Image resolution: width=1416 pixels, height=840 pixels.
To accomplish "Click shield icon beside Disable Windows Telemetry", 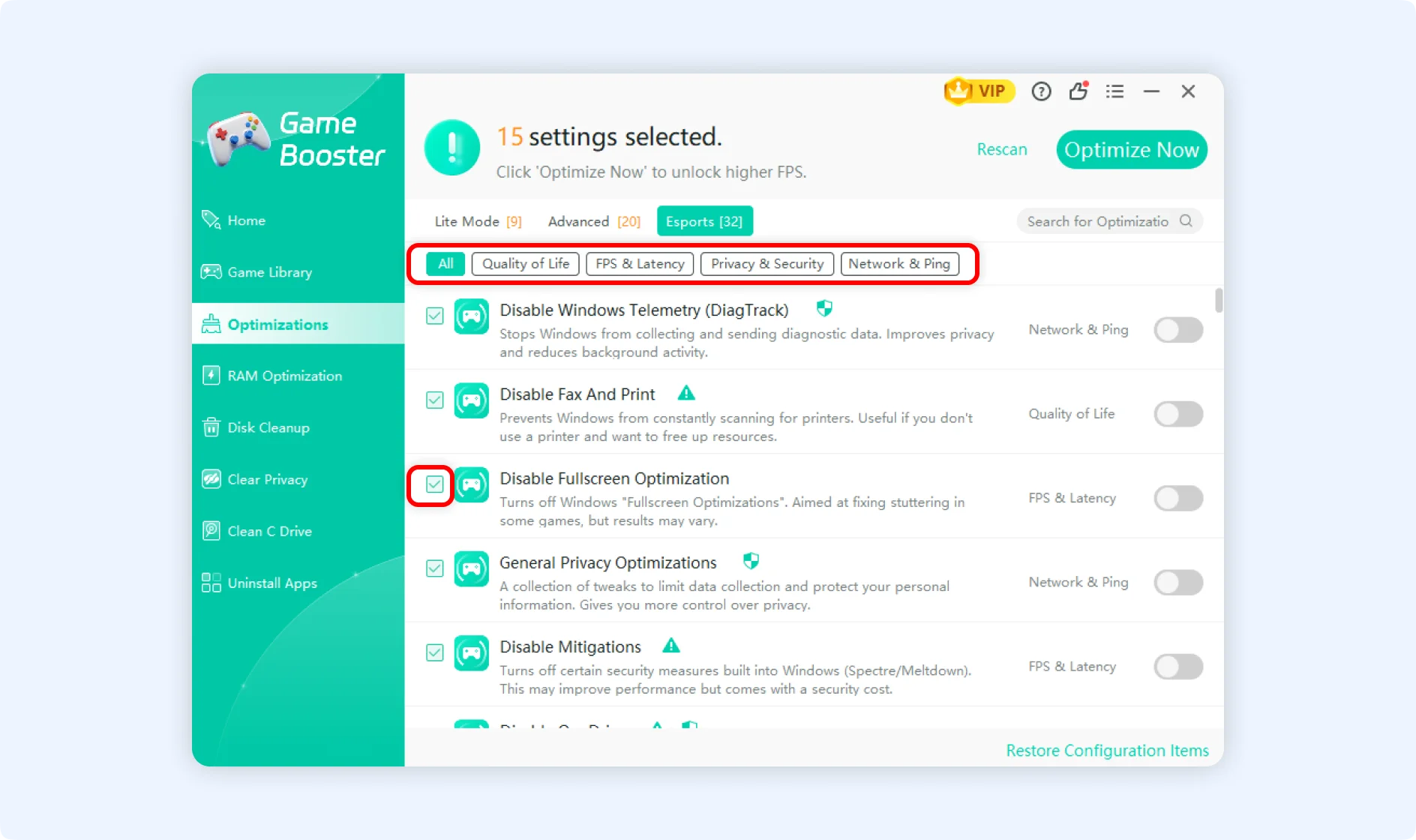I will tap(824, 308).
